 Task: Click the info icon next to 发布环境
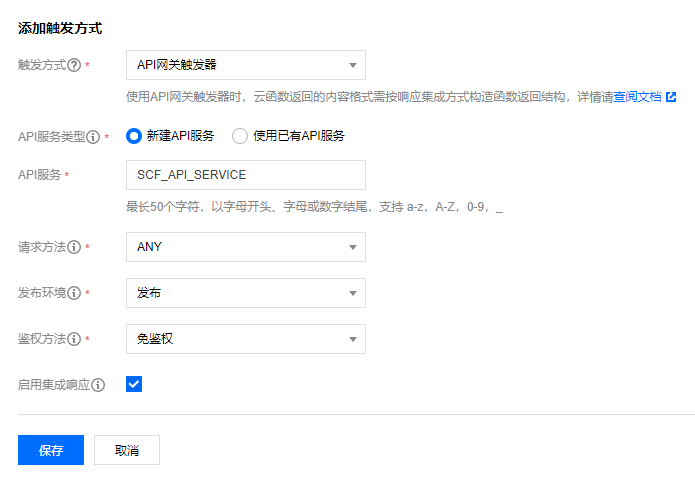point(74,293)
